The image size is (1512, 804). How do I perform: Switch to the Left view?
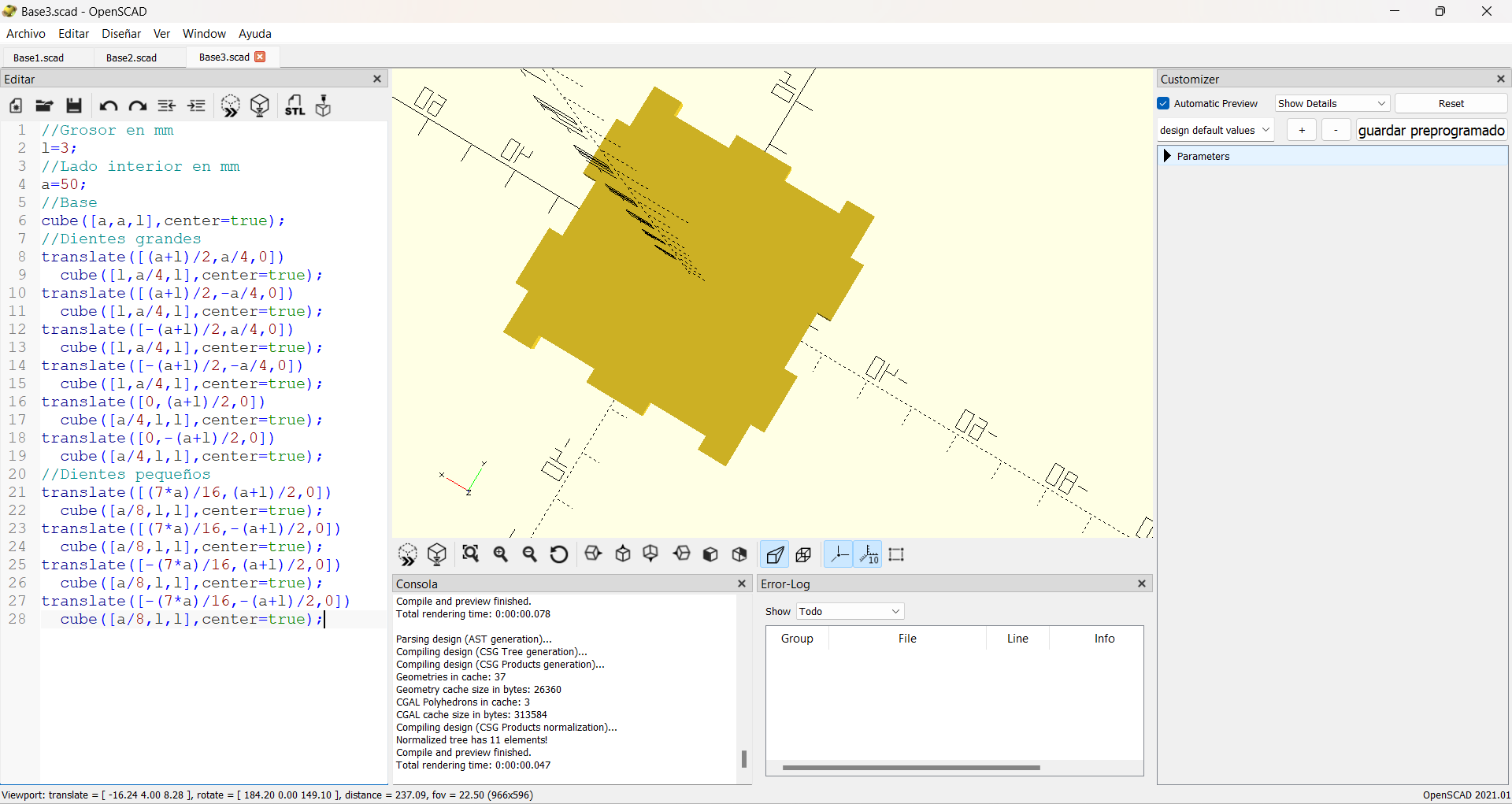(x=682, y=554)
